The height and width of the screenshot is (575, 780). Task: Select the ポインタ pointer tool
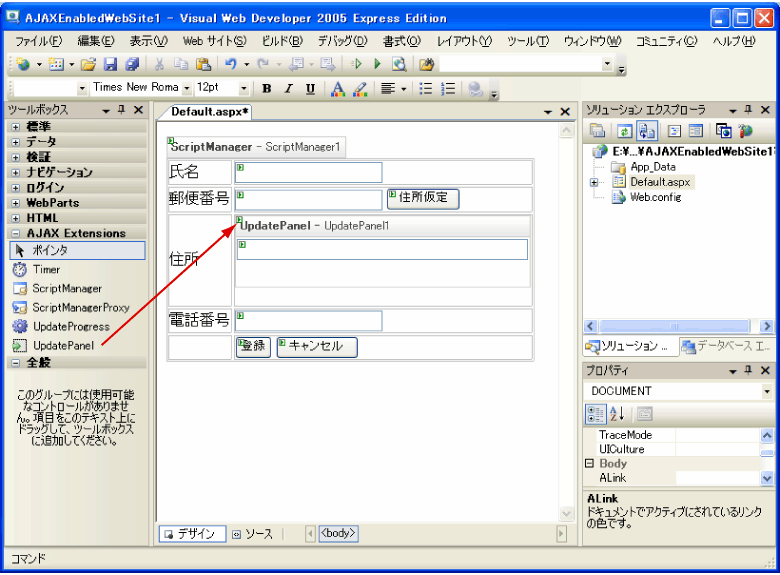click(77, 250)
